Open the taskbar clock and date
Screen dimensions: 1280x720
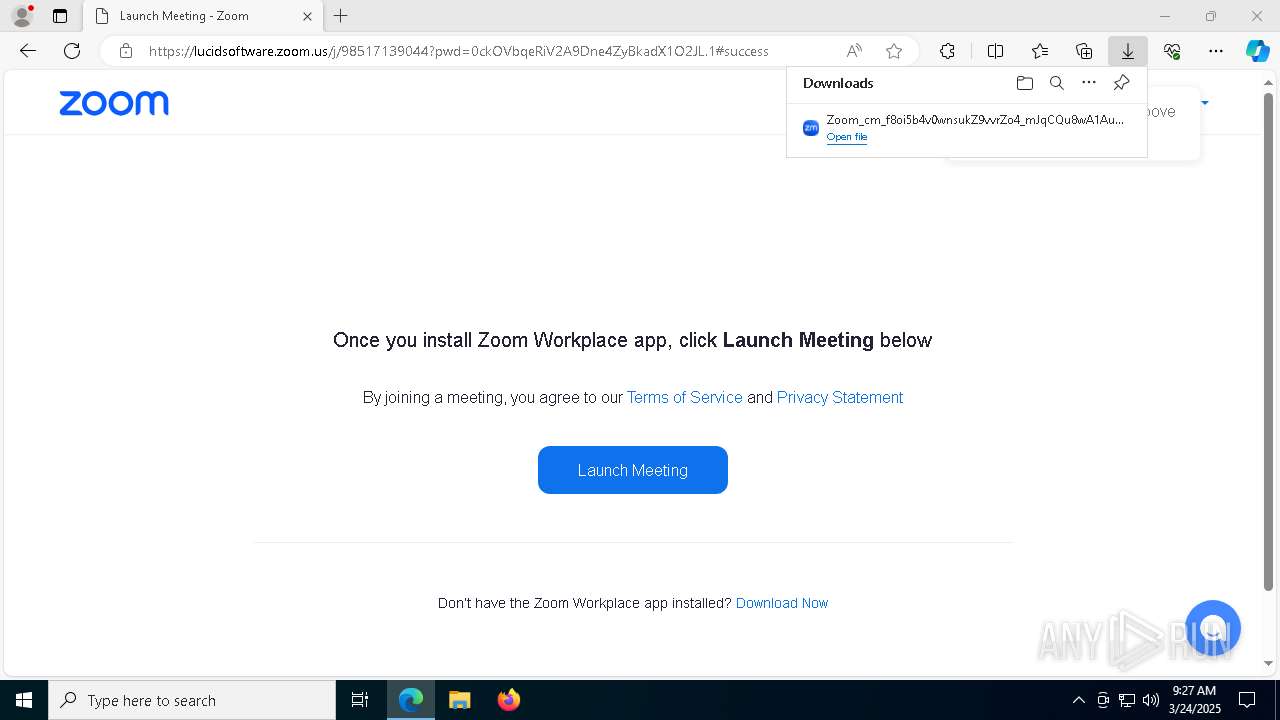click(1194, 700)
